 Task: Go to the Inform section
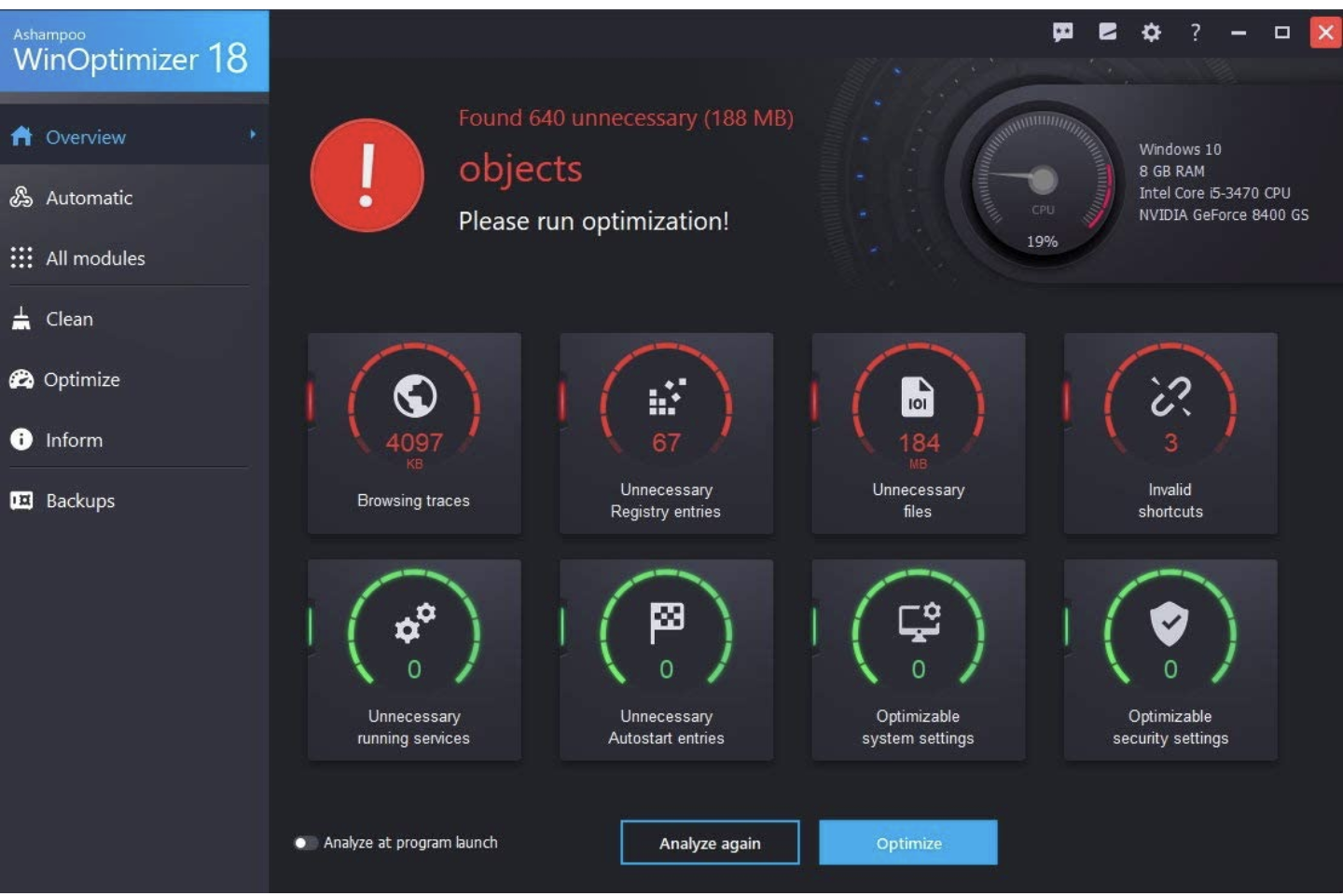tap(74, 440)
